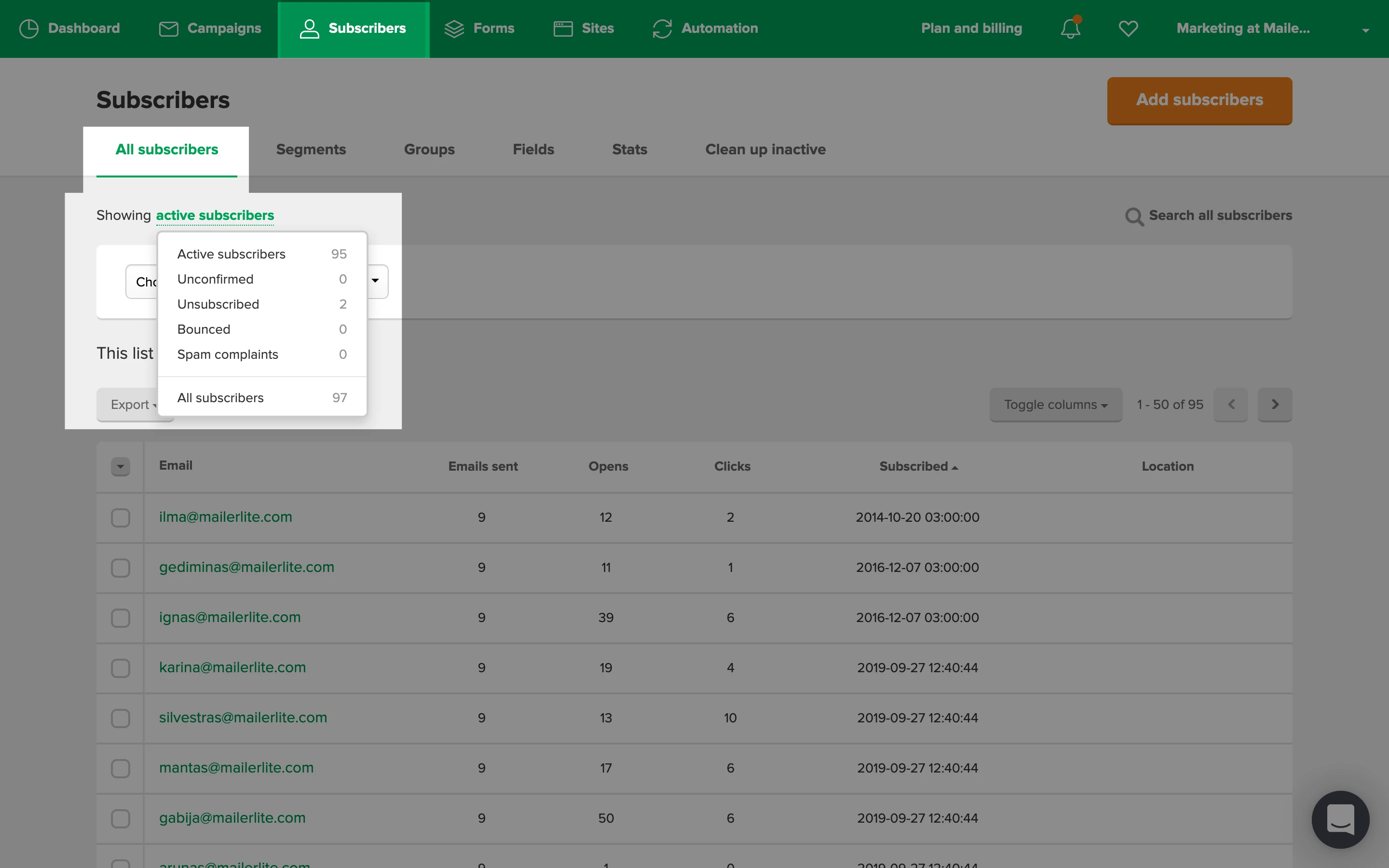
Task: Click the Dashboard clock icon
Action: coord(29,28)
